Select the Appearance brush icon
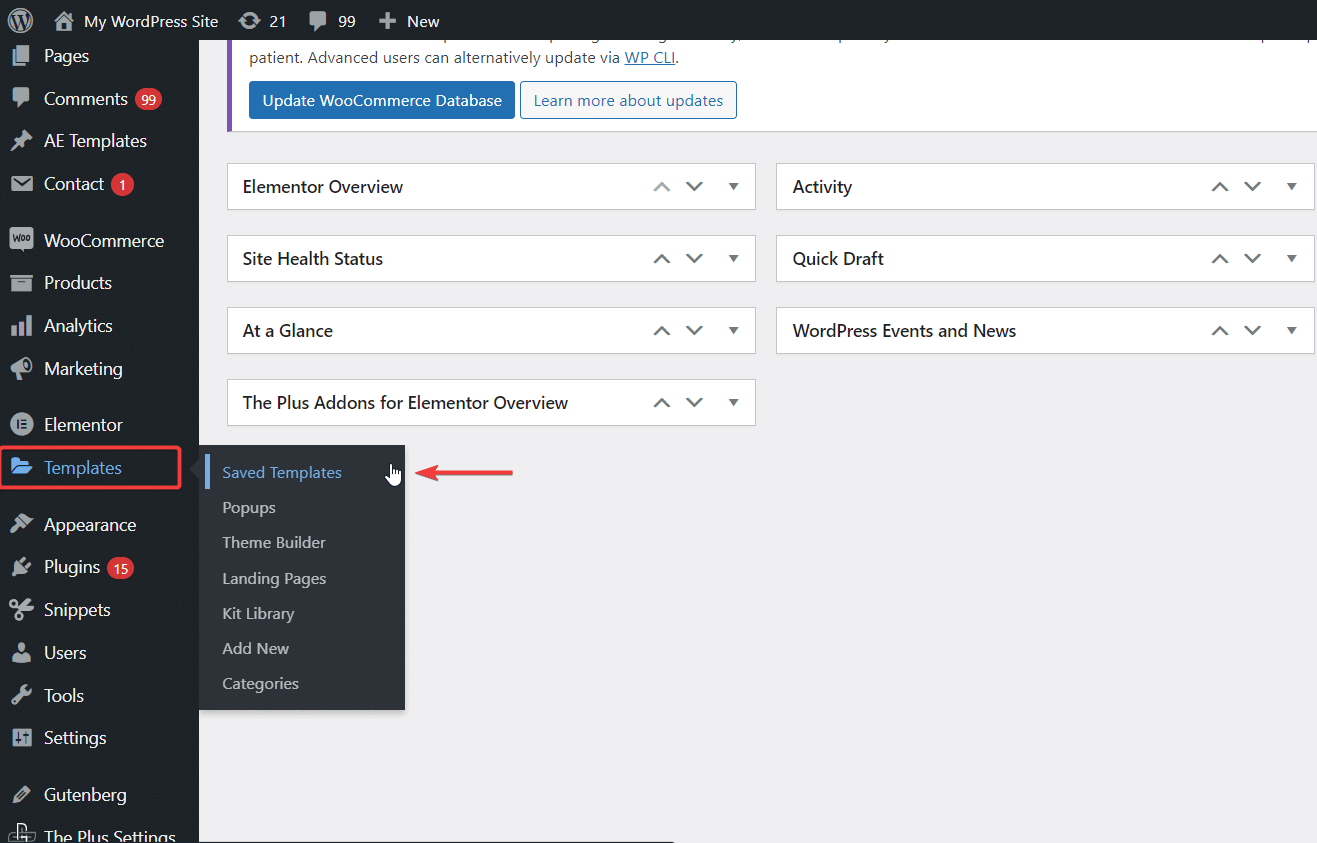Image resolution: width=1317 pixels, height=843 pixels. coord(22,524)
